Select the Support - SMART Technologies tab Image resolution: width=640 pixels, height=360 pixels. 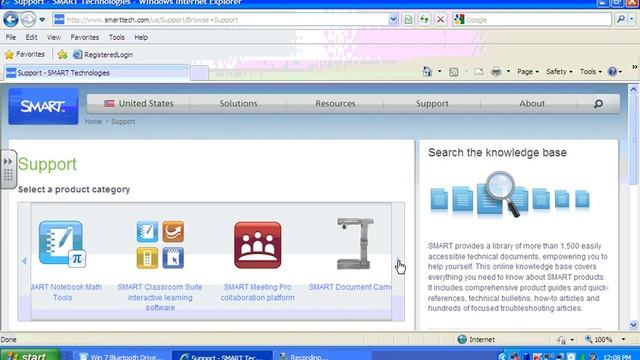tap(97, 73)
